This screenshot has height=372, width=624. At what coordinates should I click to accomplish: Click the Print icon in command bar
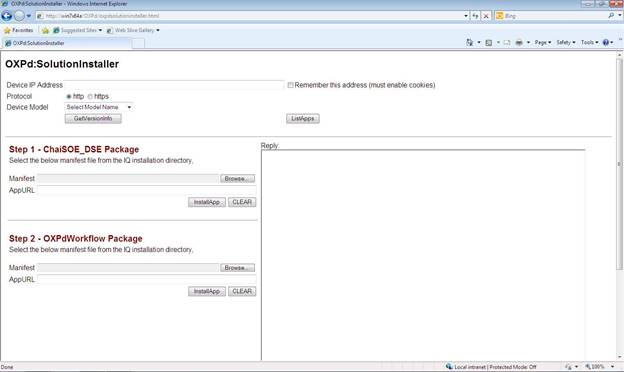coord(519,42)
